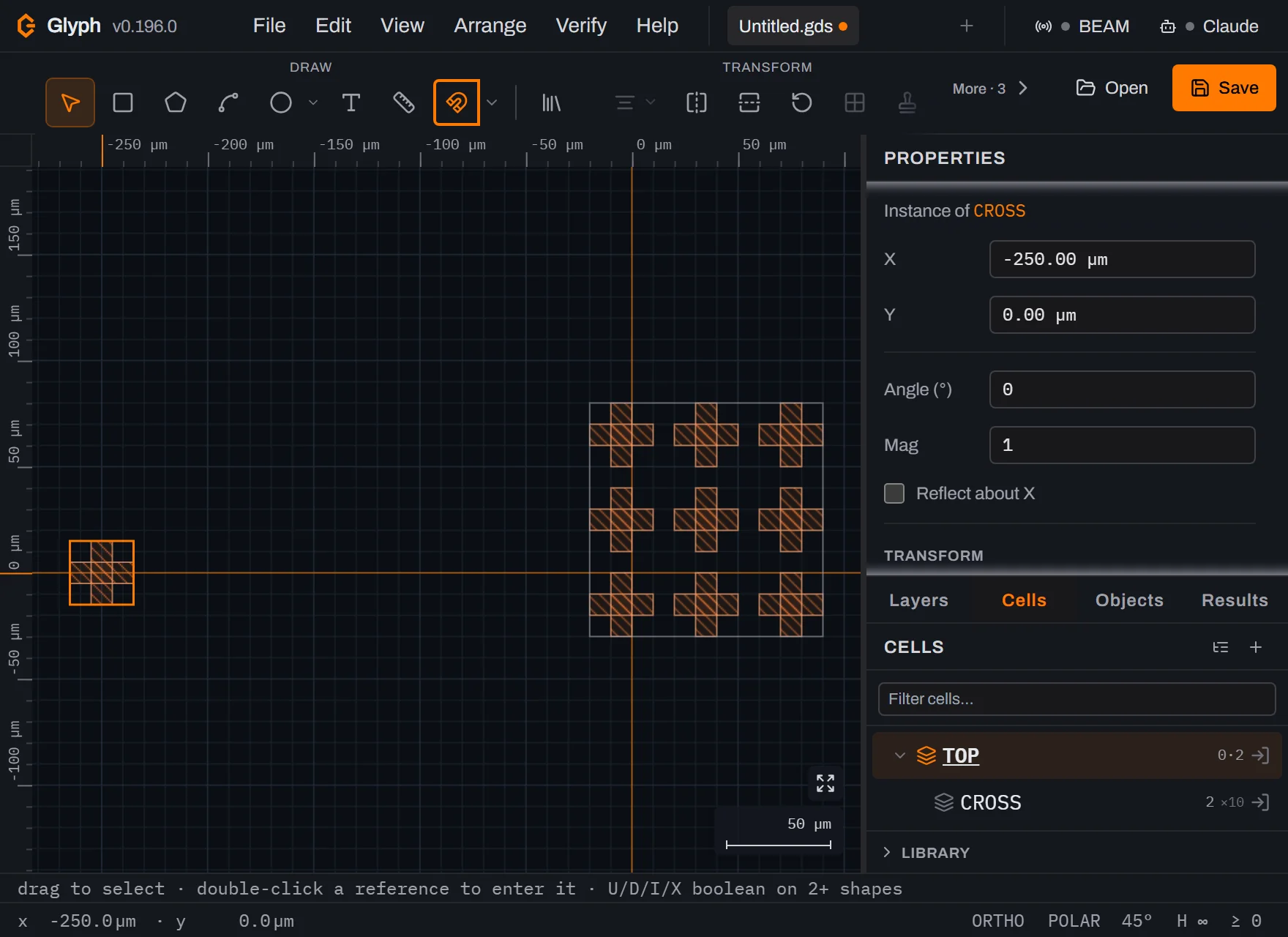Select the Circle draw tool

(x=281, y=102)
